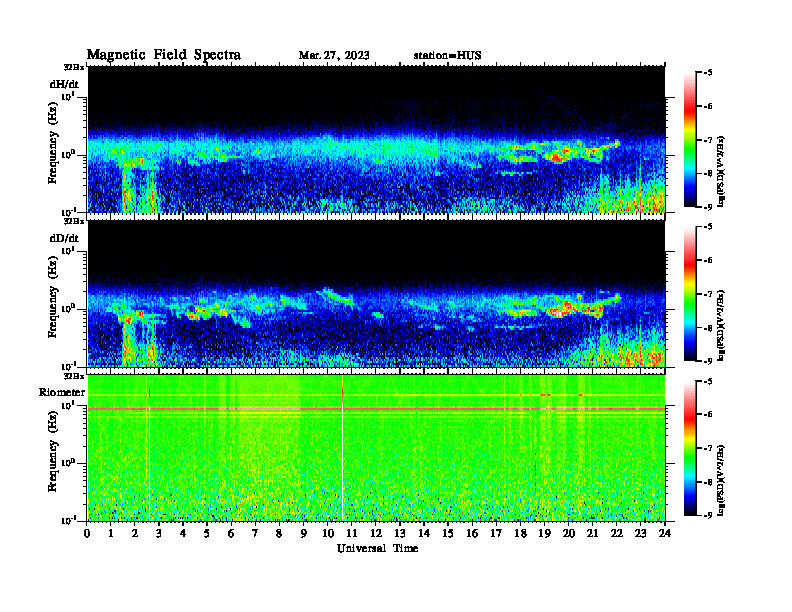Screen dimensions: 792x612
Task: Click the "Universal Time" axis title
Action: pyautogui.click(x=377, y=548)
